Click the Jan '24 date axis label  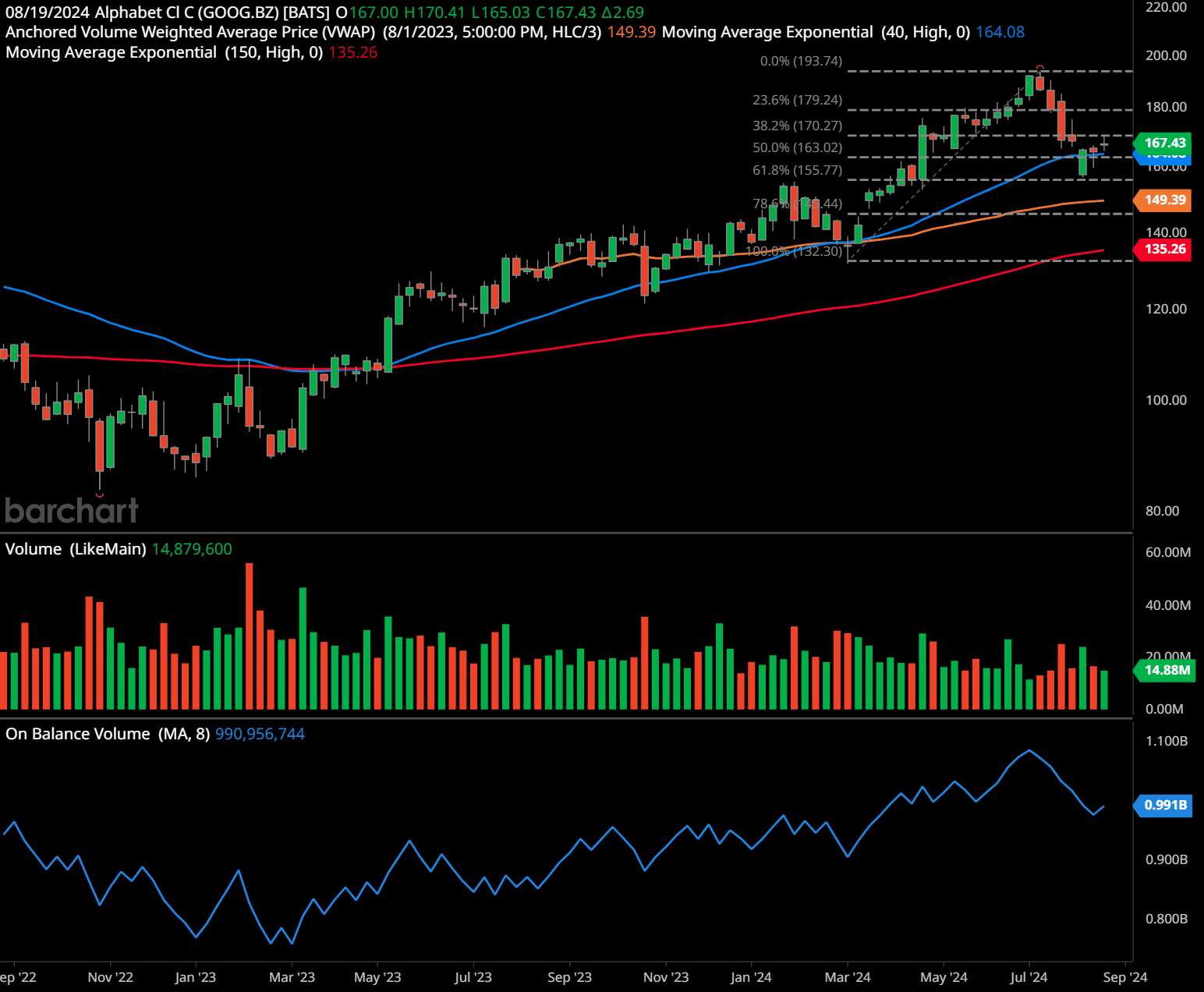click(x=751, y=977)
